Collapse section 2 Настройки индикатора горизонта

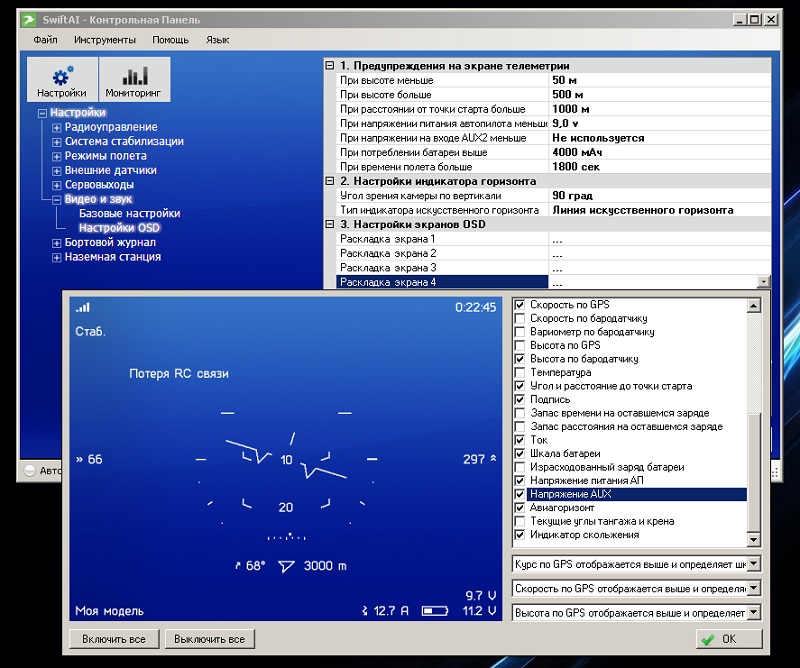tap(330, 181)
